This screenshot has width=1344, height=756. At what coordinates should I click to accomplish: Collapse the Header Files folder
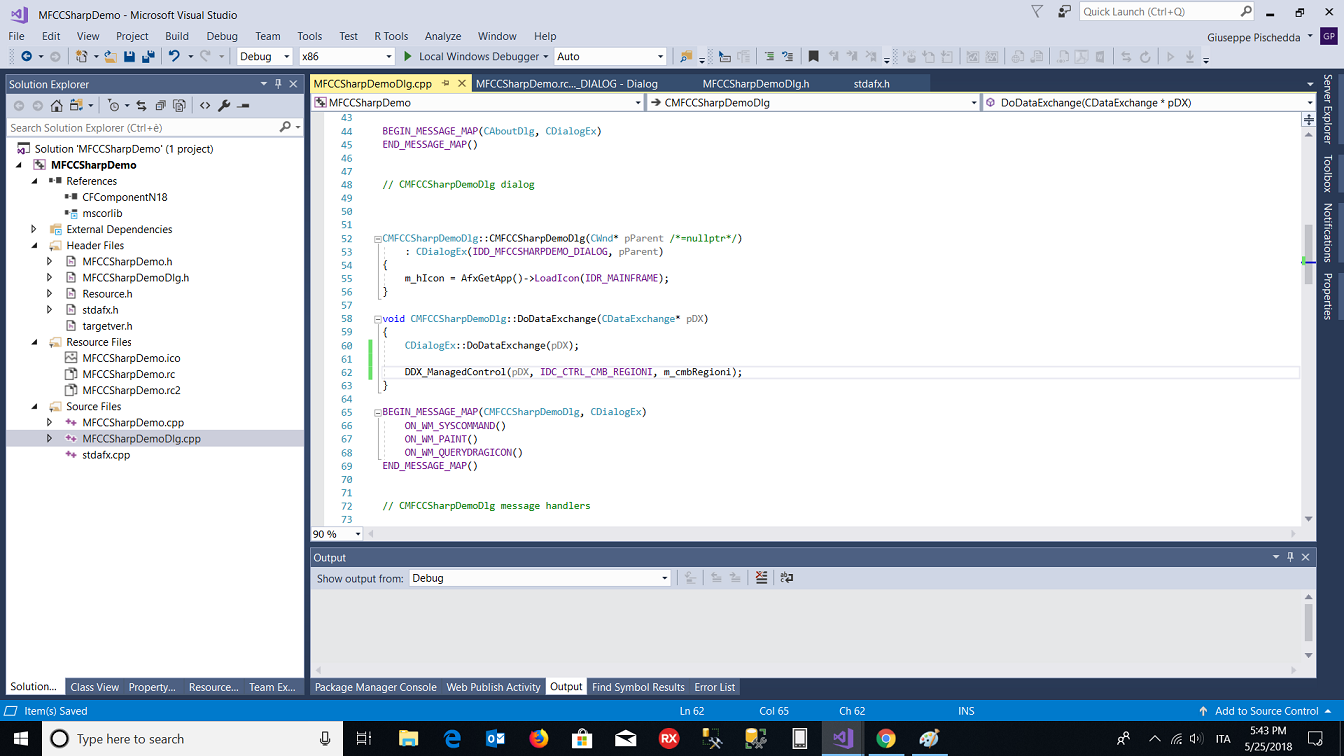34,245
